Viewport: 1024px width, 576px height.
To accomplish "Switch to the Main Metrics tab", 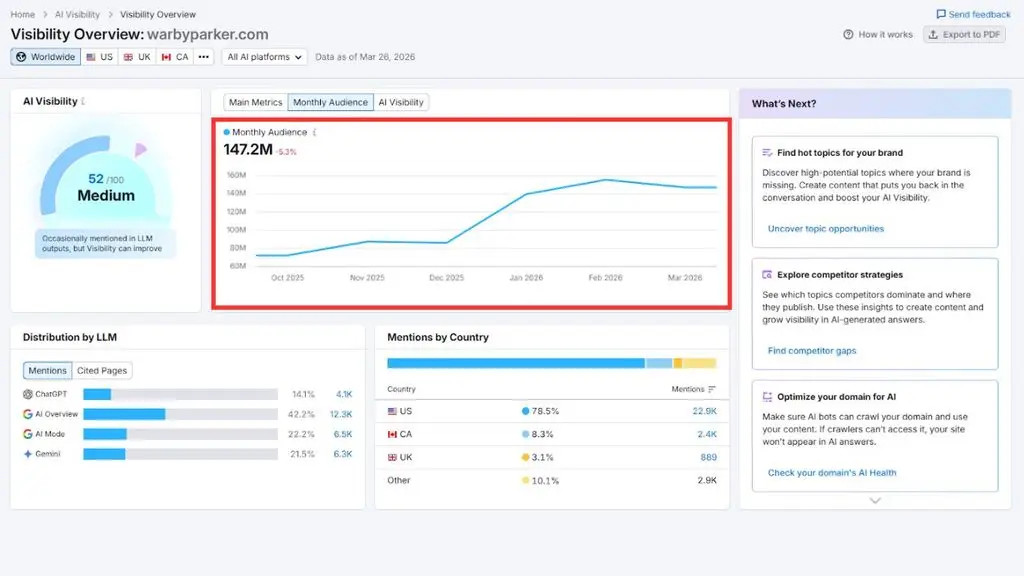I will click(255, 103).
